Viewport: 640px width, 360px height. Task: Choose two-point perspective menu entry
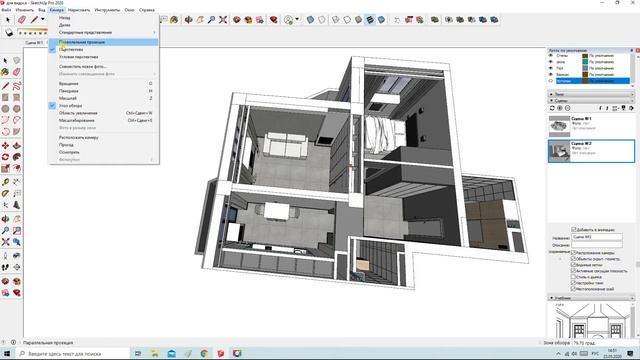tap(104, 57)
